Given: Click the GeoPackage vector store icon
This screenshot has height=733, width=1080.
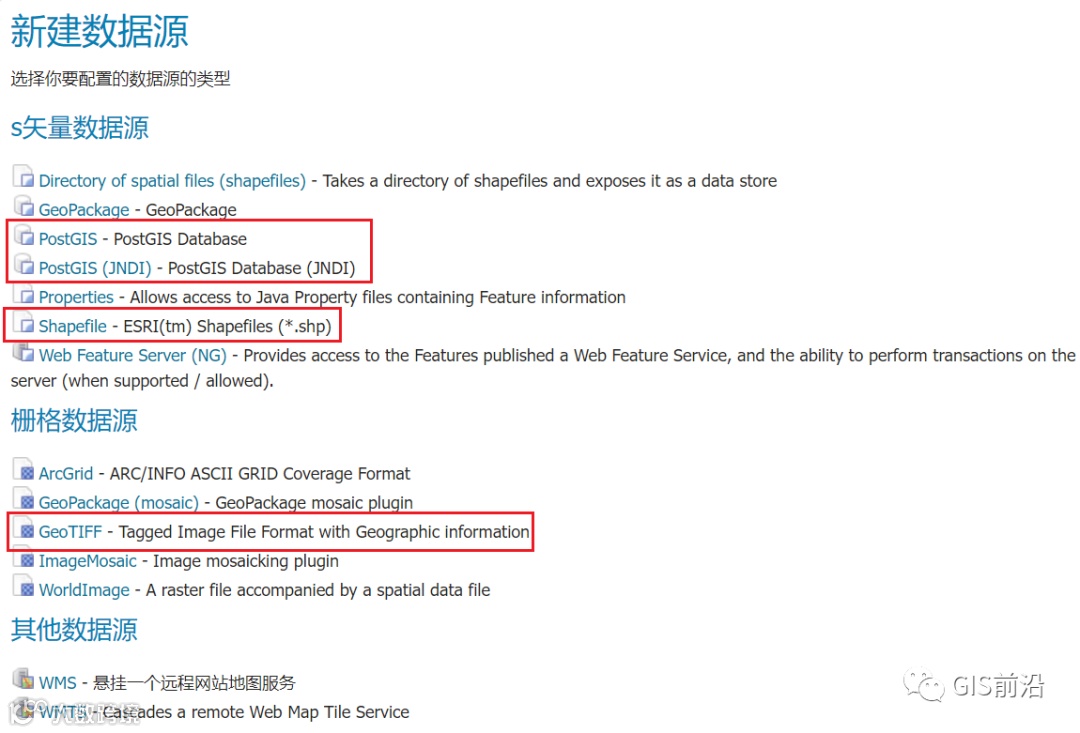Looking at the screenshot, I should click(23, 205).
